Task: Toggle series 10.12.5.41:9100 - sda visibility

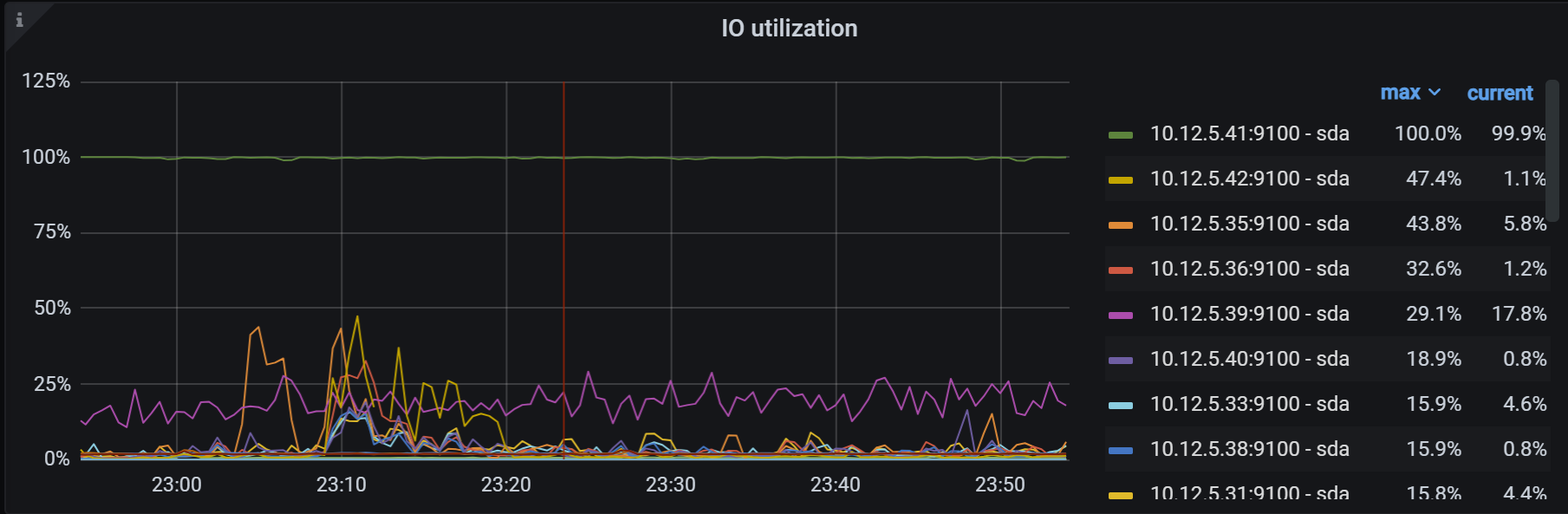Action: 1249,133
